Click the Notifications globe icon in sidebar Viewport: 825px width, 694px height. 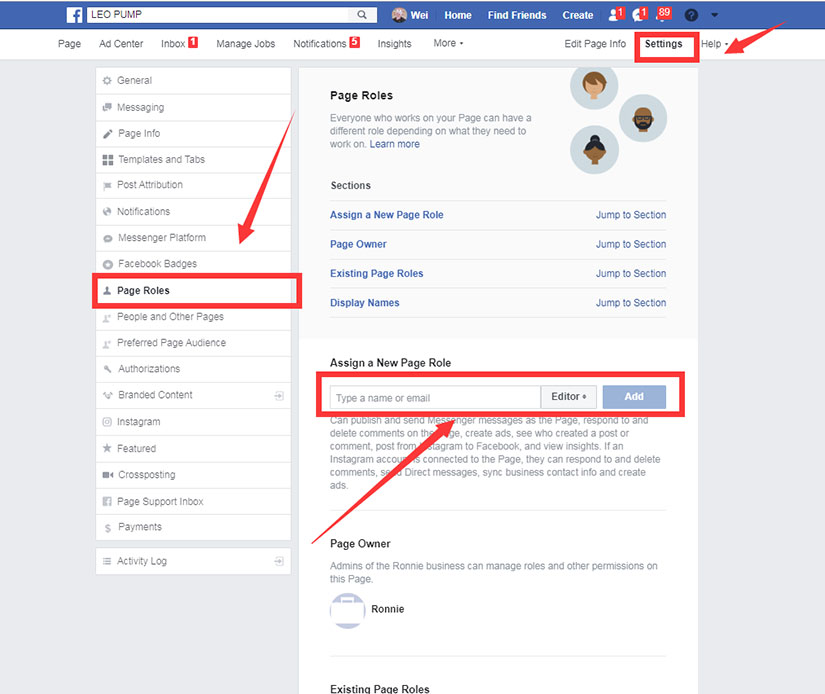coord(107,212)
